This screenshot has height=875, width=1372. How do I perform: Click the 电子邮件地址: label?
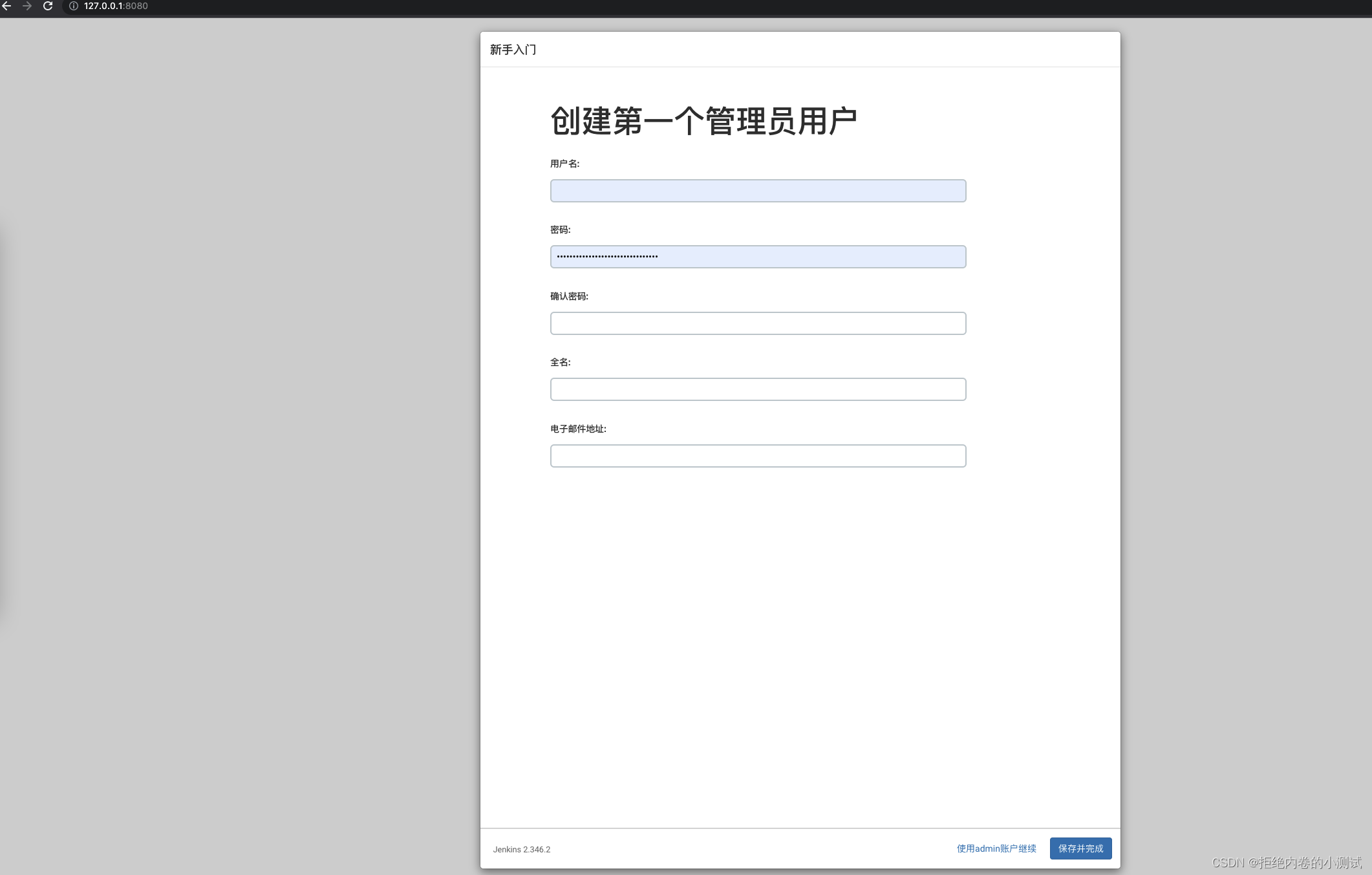[x=578, y=429]
